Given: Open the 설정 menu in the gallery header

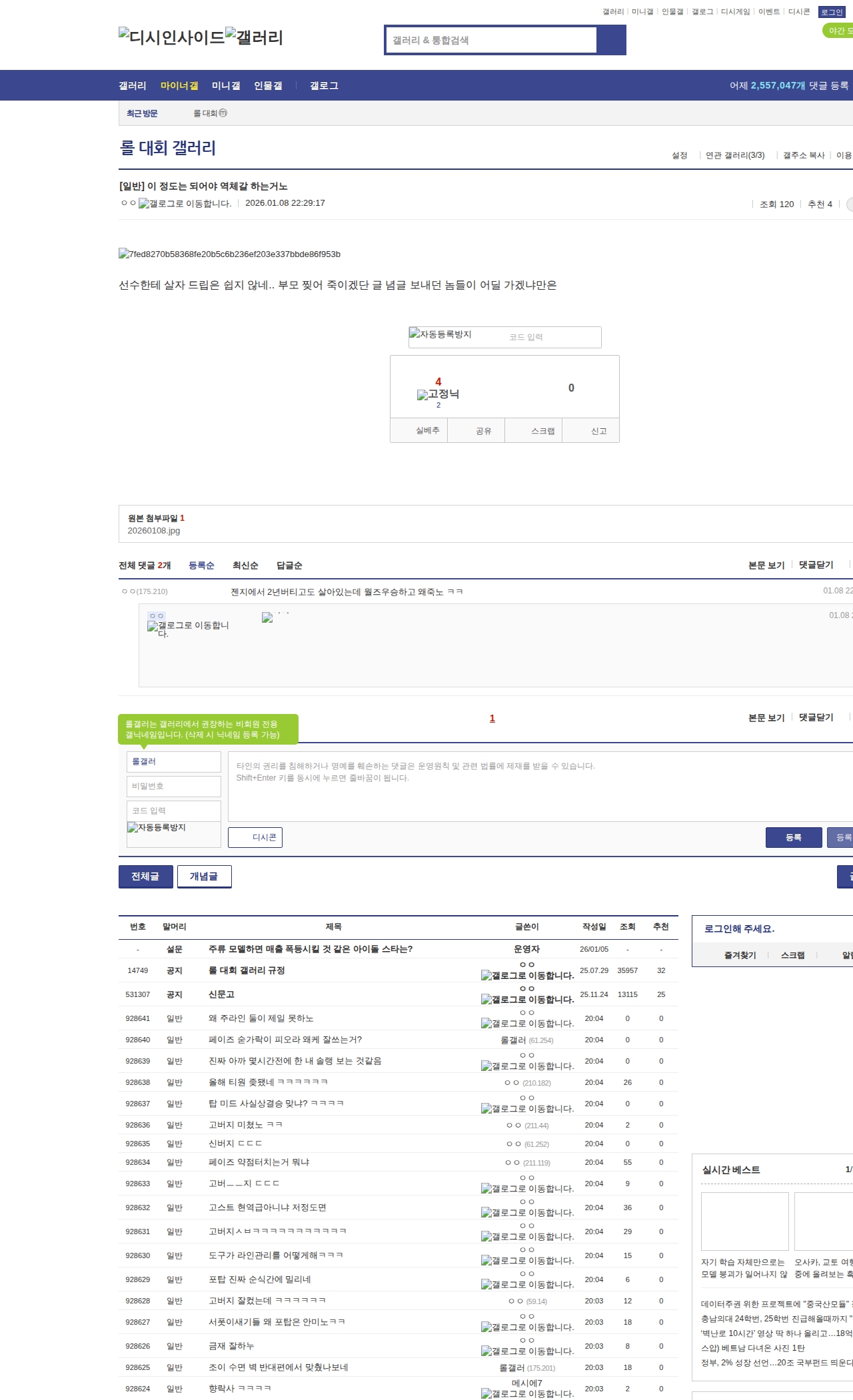Looking at the screenshot, I should pyautogui.click(x=679, y=155).
